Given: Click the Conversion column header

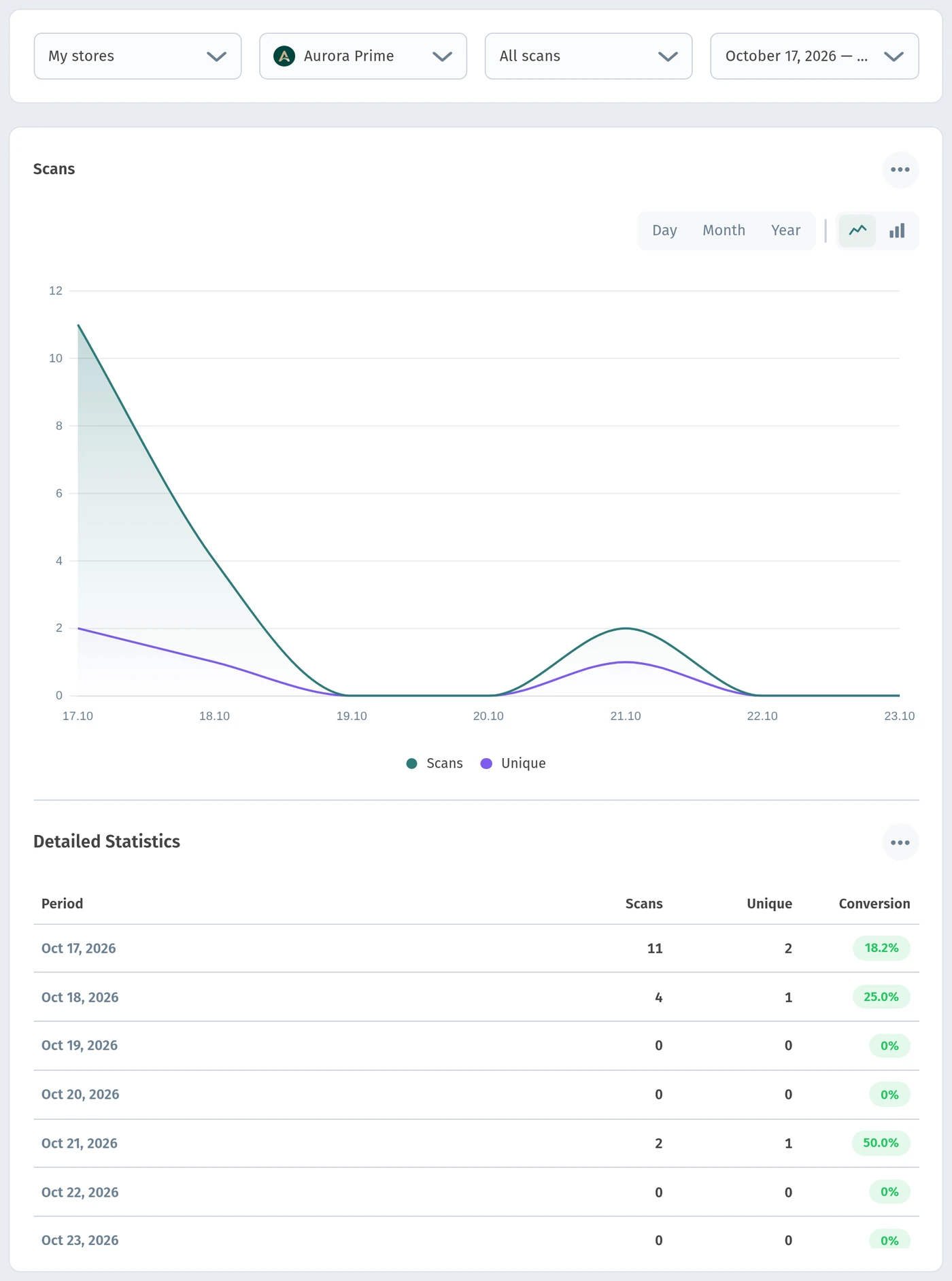Looking at the screenshot, I should [x=874, y=904].
